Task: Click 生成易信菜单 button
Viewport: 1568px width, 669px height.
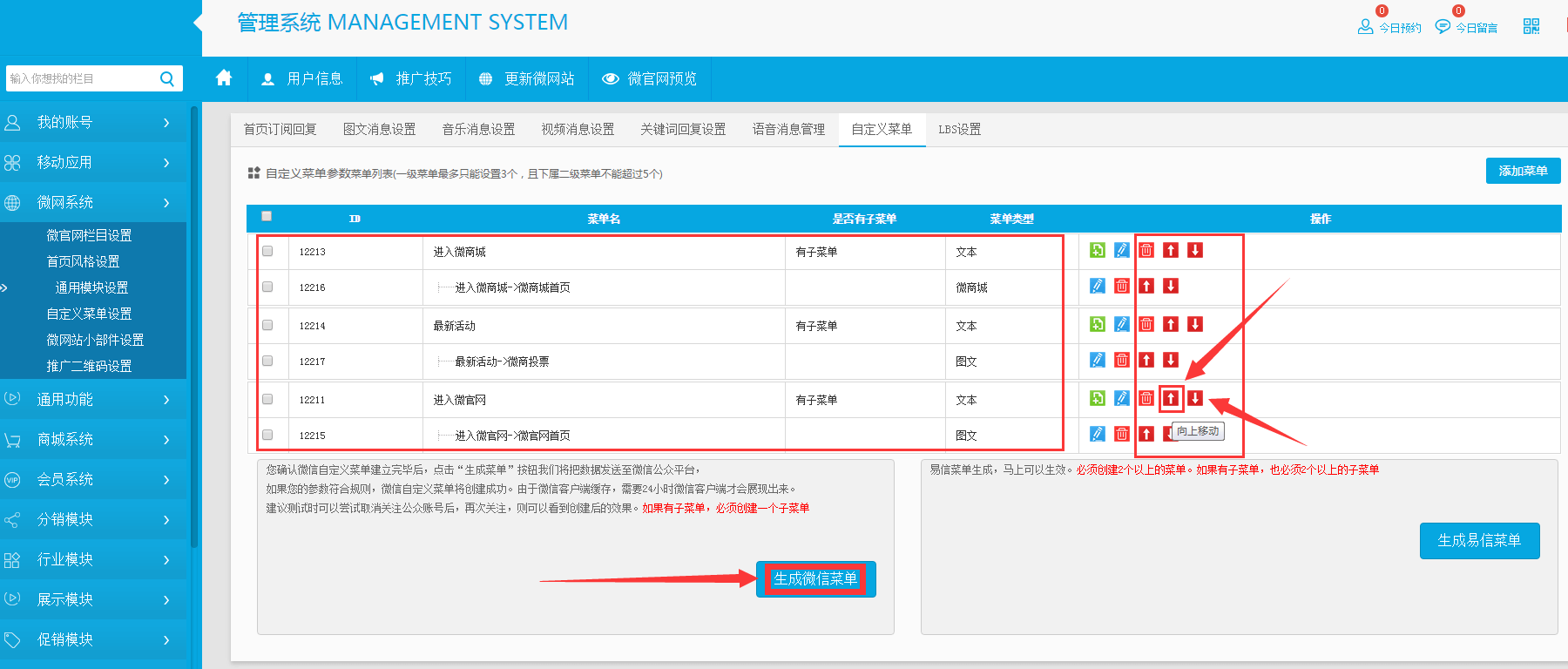Action: click(x=1479, y=541)
